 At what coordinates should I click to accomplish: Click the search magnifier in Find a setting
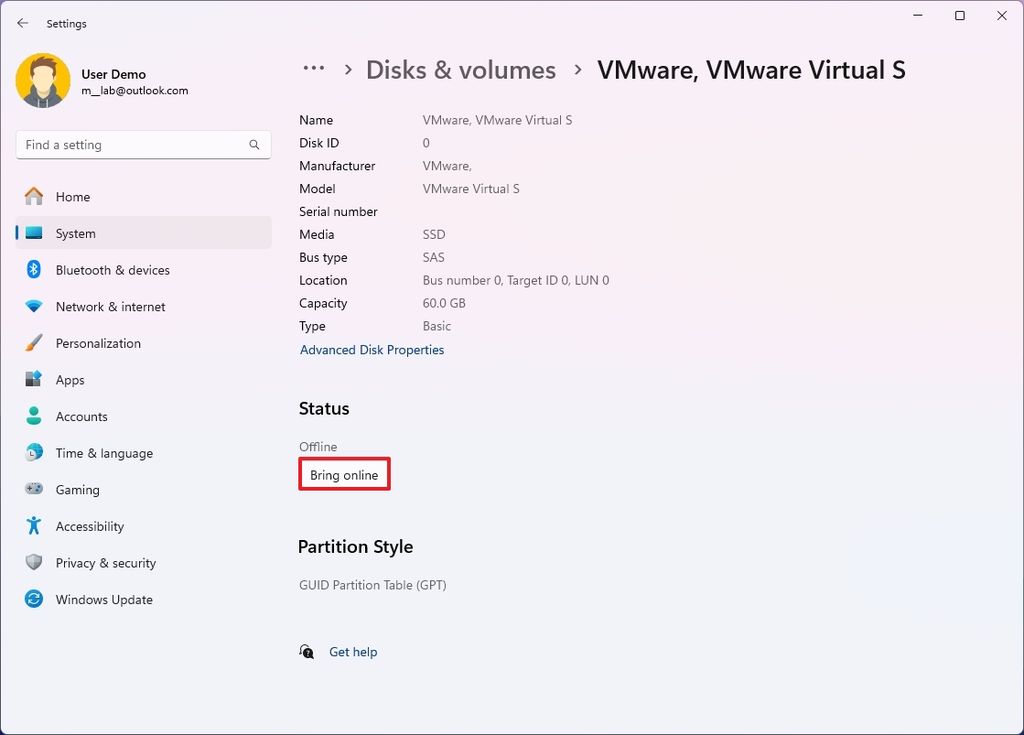pos(255,145)
